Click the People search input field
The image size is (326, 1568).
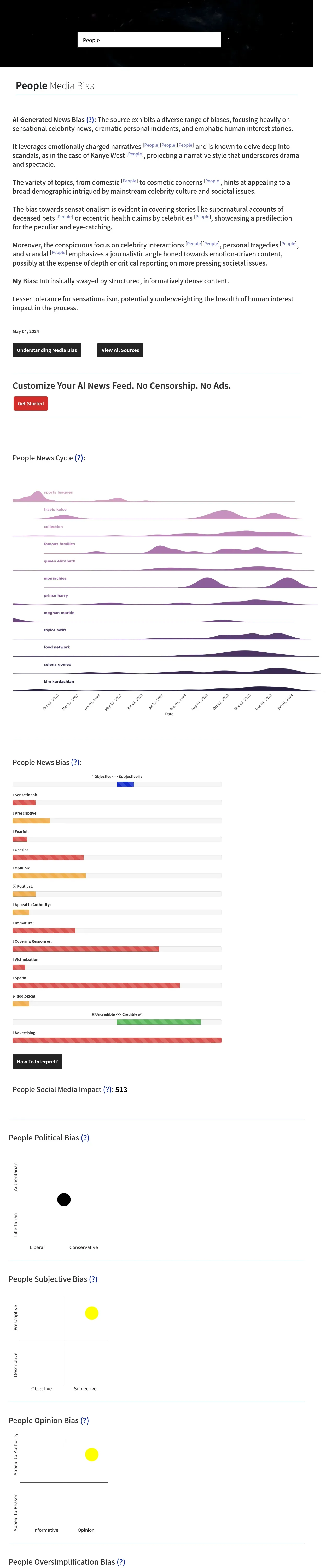point(148,40)
